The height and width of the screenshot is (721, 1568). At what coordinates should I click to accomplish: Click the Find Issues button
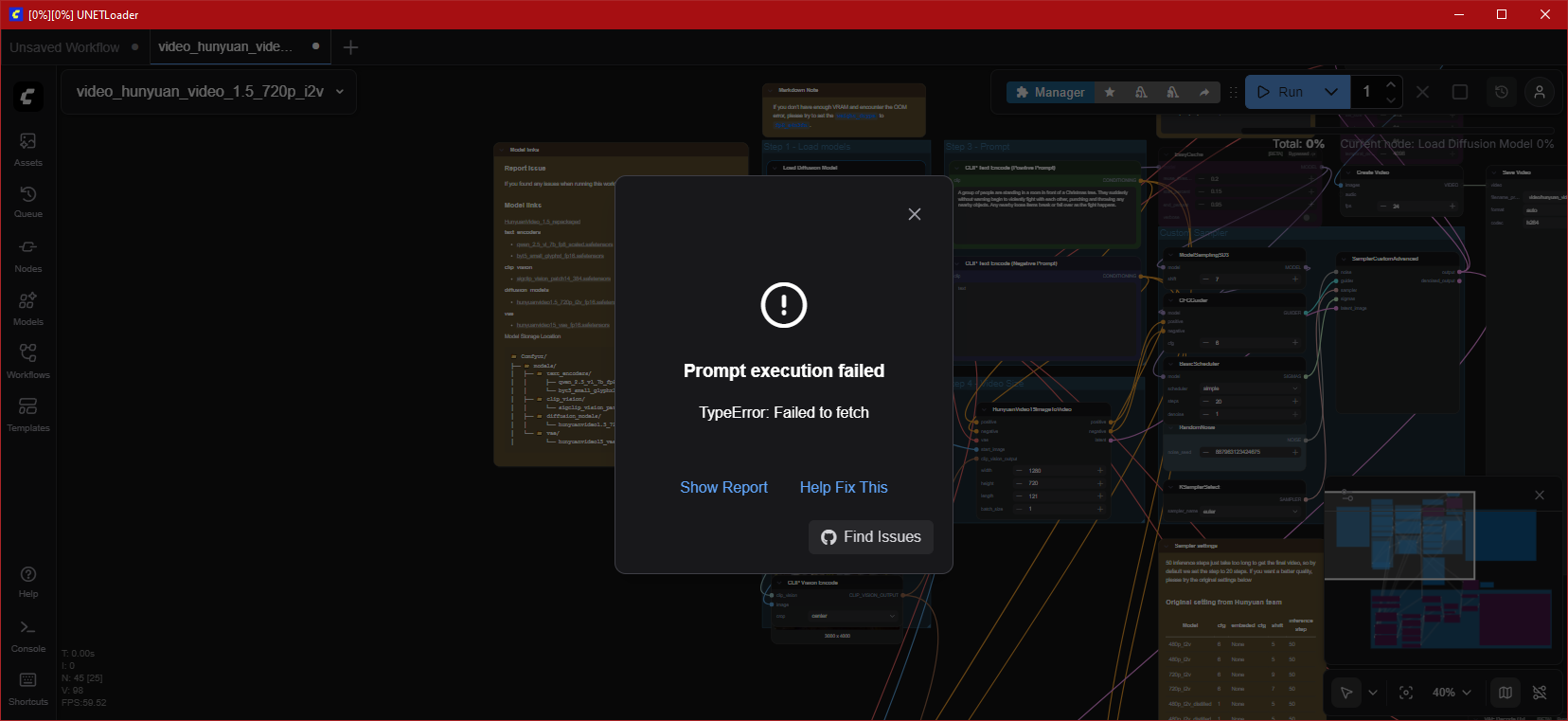871,537
